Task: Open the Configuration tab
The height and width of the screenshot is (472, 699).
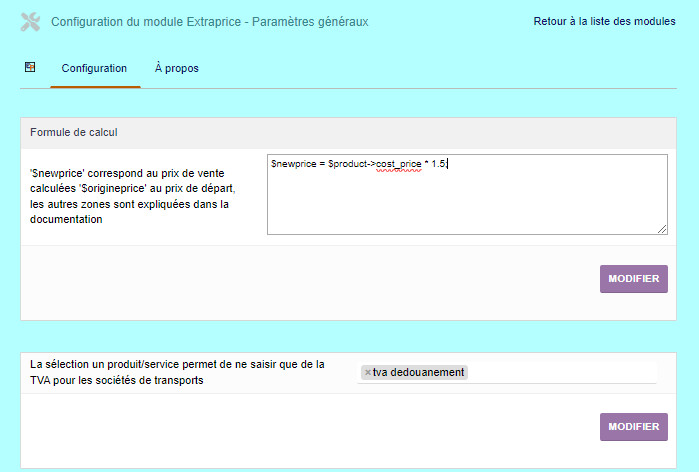Action: click(95, 68)
